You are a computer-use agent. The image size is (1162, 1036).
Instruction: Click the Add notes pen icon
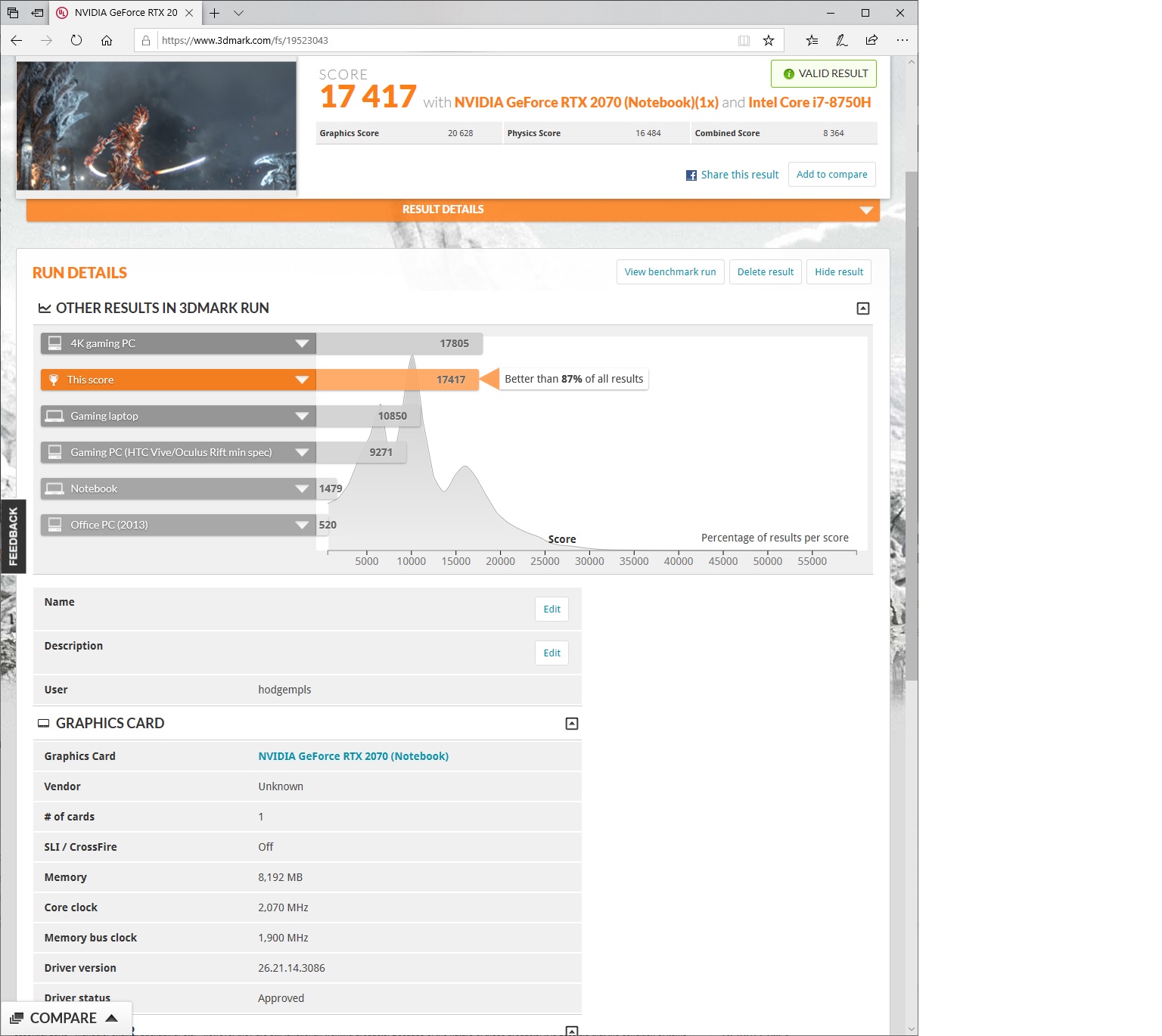pyautogui.click(x=841, y=41)
